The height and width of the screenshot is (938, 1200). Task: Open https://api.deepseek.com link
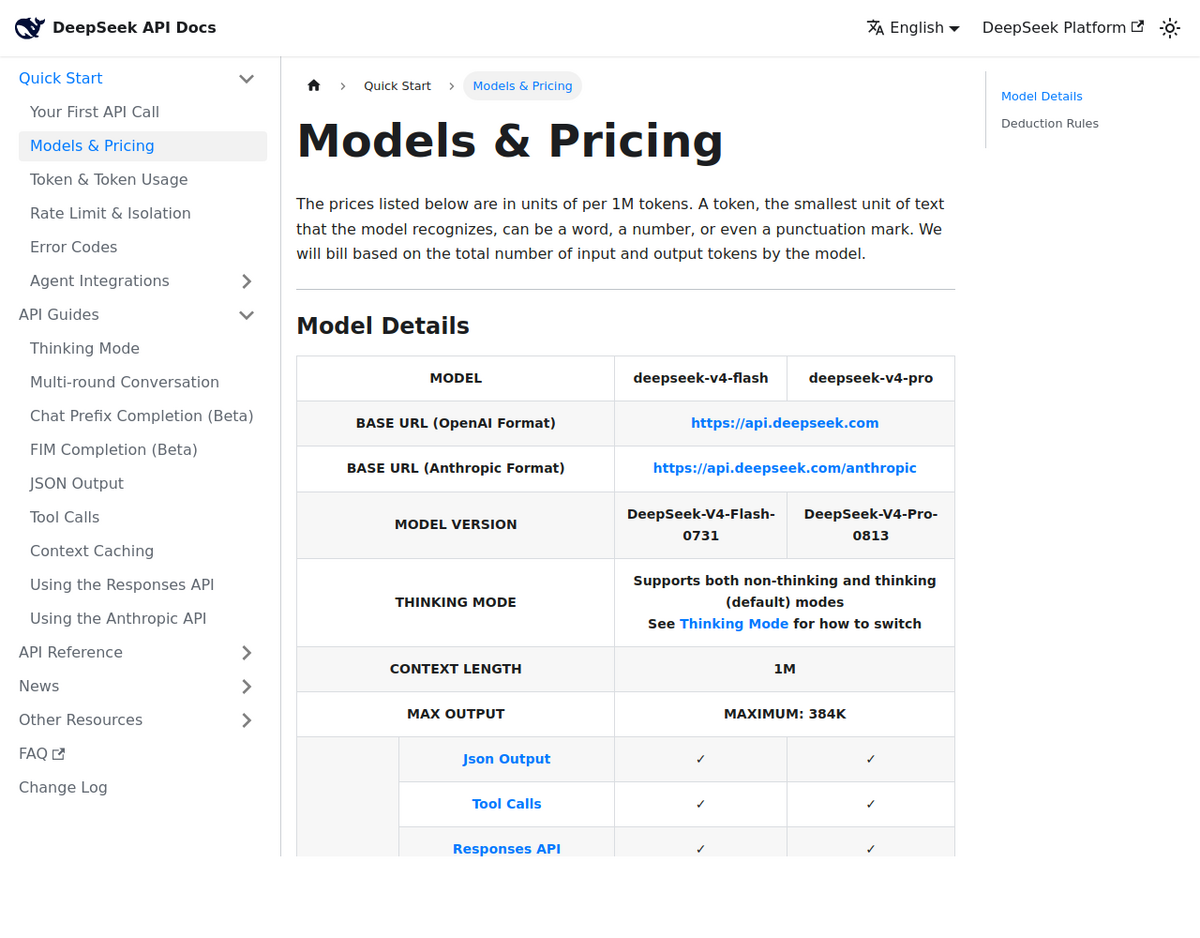pos(785,423)
